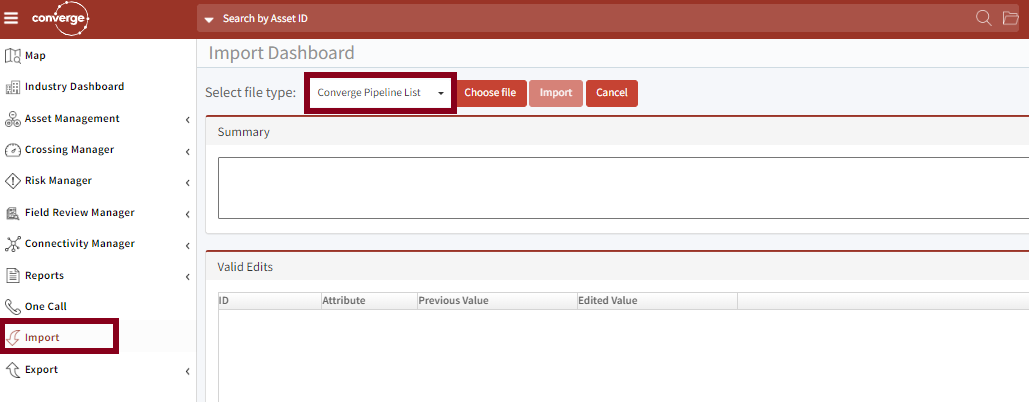1029x402 pixels.
Task: Click the One Call phone icon
Action: click(x=12, y=306)
